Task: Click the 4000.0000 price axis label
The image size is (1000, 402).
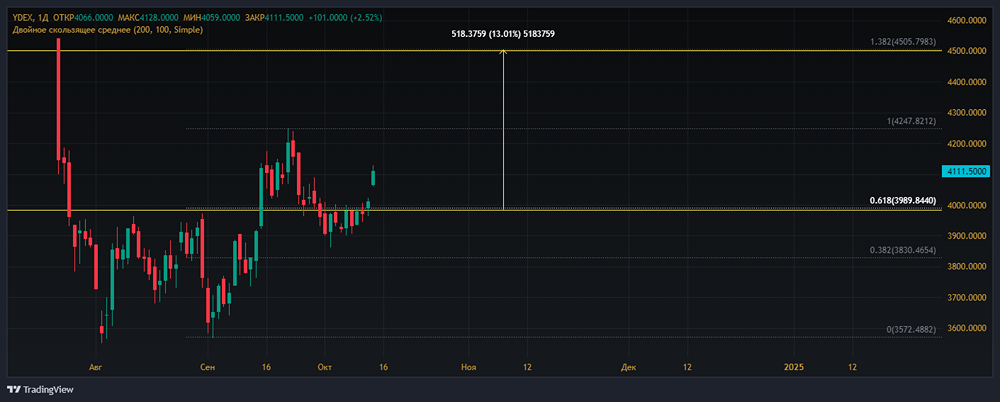Action: 967,205
